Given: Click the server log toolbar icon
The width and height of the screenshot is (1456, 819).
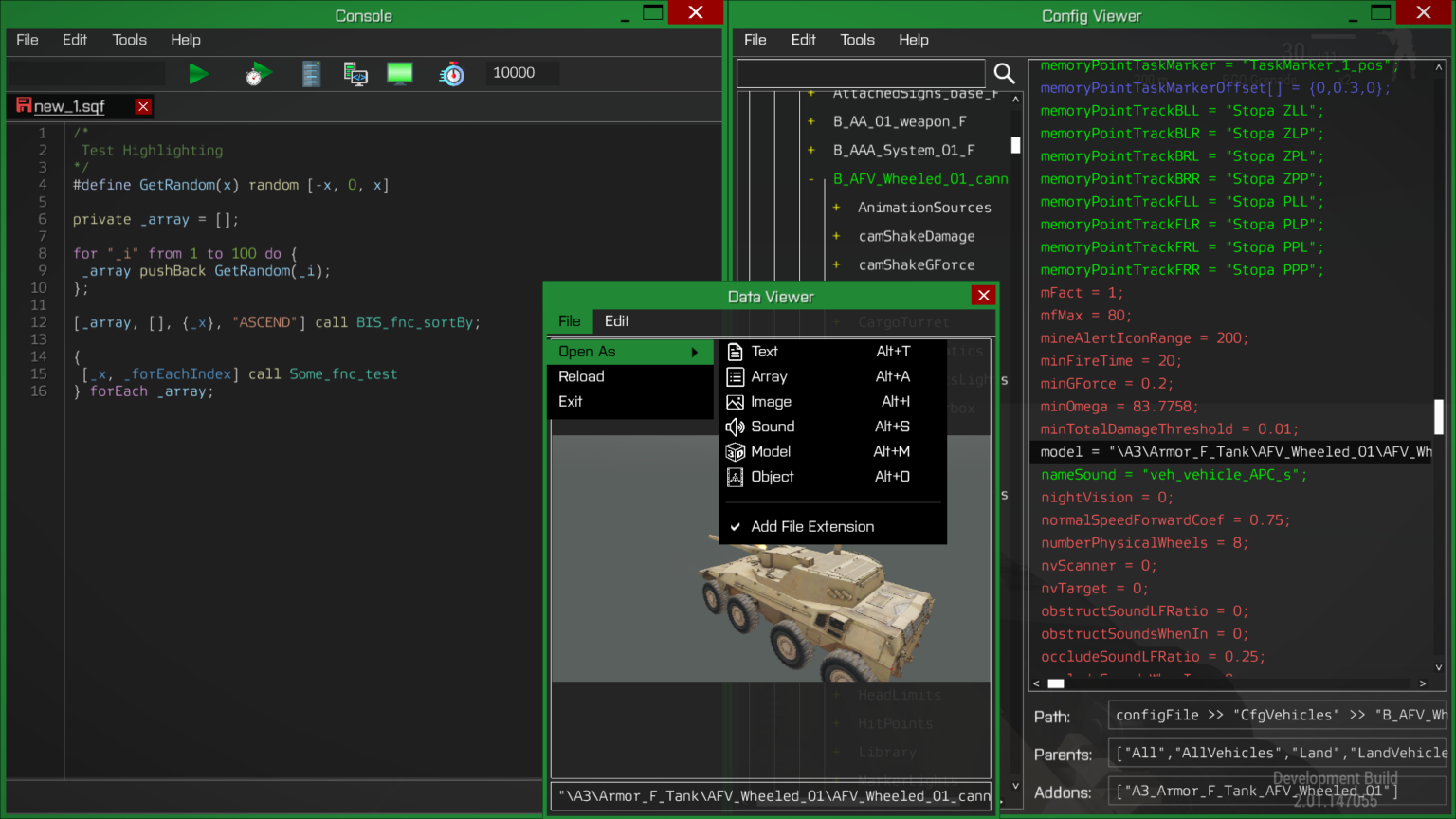Looking at the screenshot, I should tap(311, 73).
